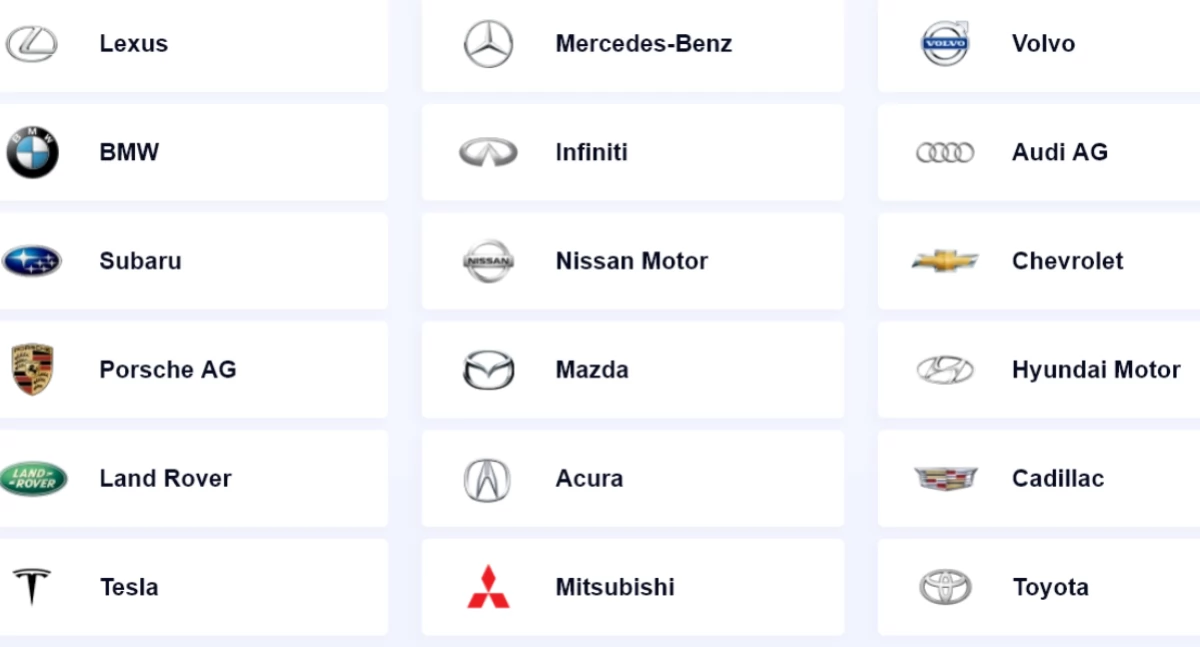Click the Cadillac crest icon
Screen dimensions: 1200x647
tap(945, 479)
